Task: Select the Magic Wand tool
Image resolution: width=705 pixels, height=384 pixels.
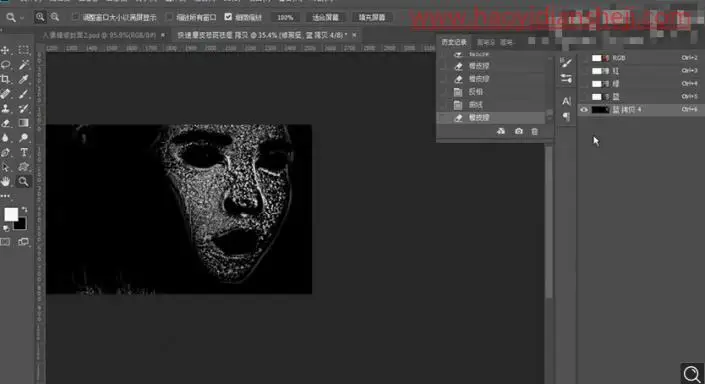Action: [23, 65]
